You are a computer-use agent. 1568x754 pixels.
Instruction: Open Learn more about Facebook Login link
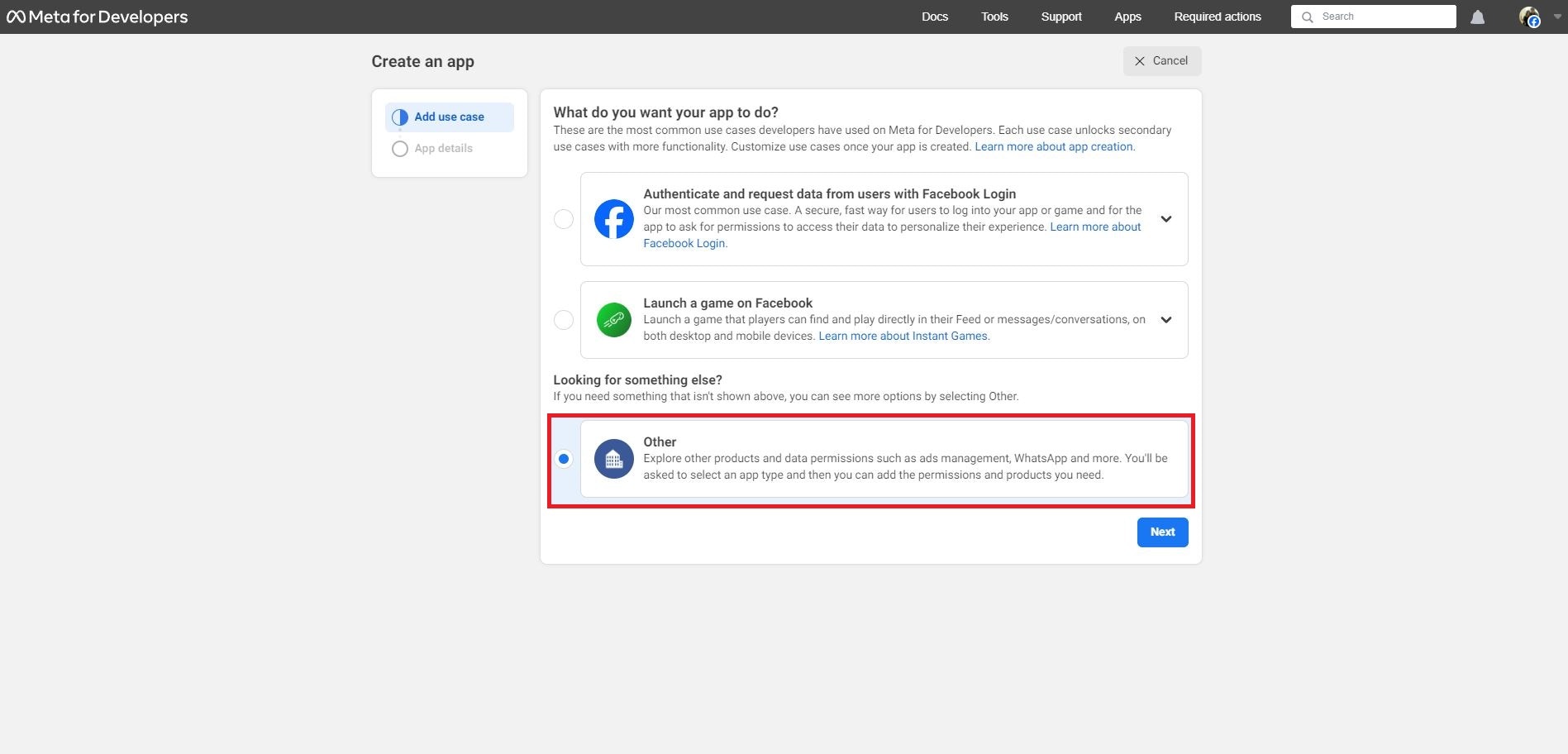pos(892,235)
